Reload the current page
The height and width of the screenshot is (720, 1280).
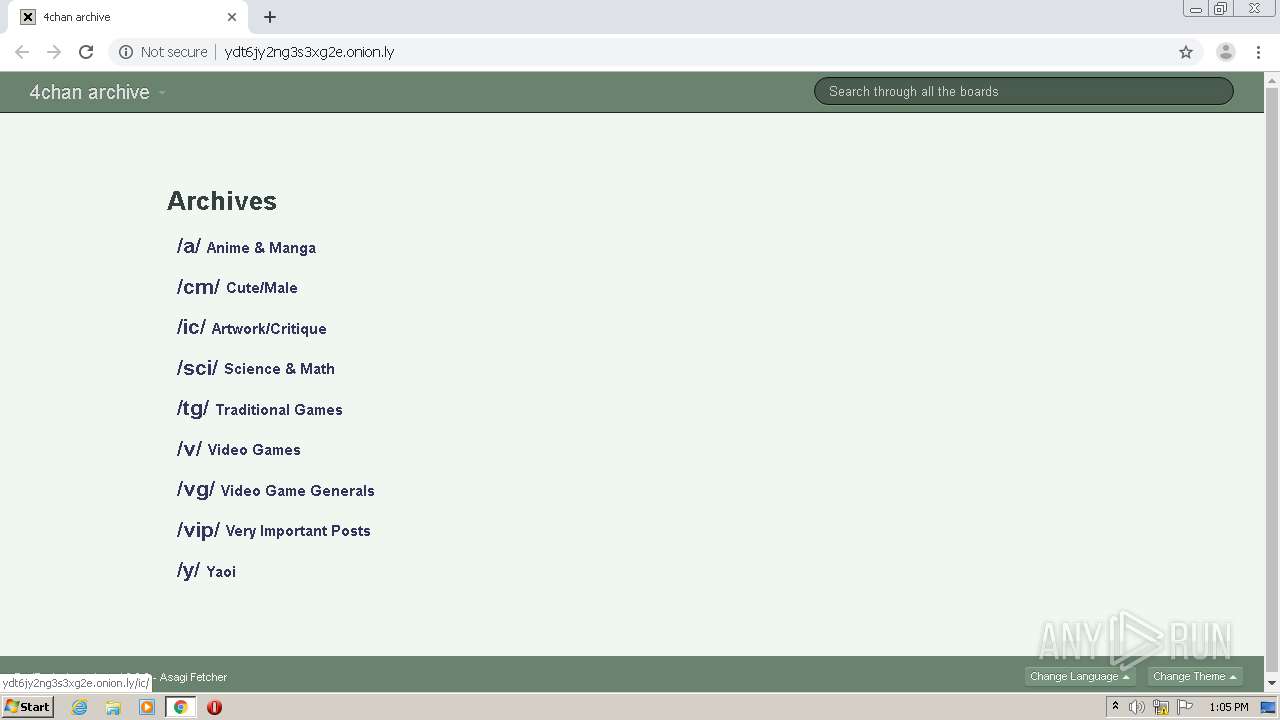click(x=86, y=52)
